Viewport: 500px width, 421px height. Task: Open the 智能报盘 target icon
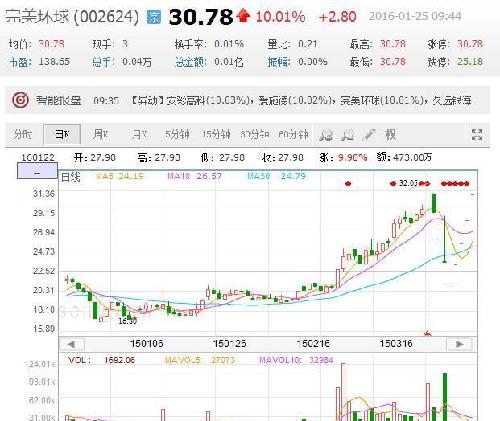pyautogui.click(x=20, y=100)
